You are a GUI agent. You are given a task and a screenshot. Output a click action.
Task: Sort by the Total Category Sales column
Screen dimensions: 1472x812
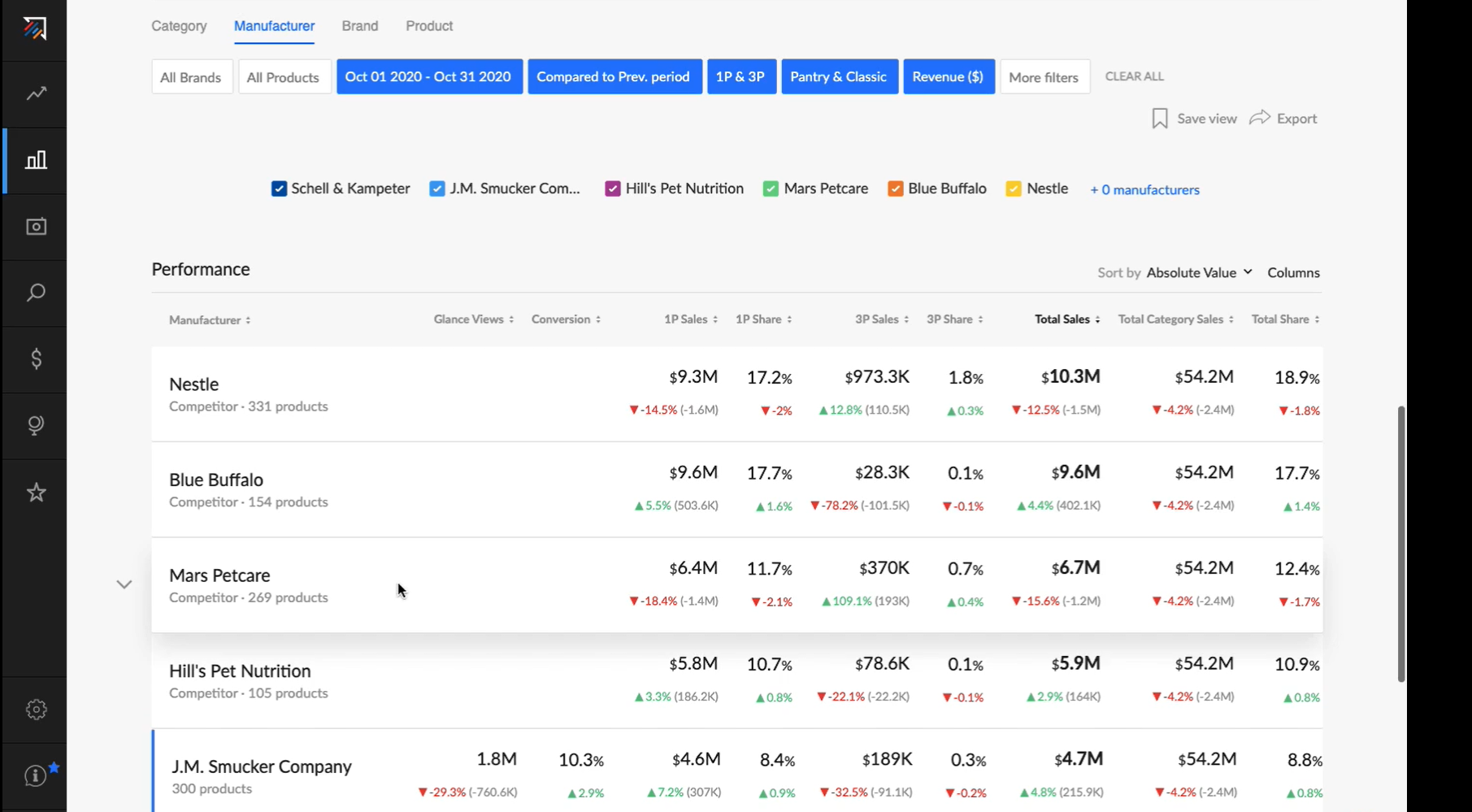(x=1176, y=319)
